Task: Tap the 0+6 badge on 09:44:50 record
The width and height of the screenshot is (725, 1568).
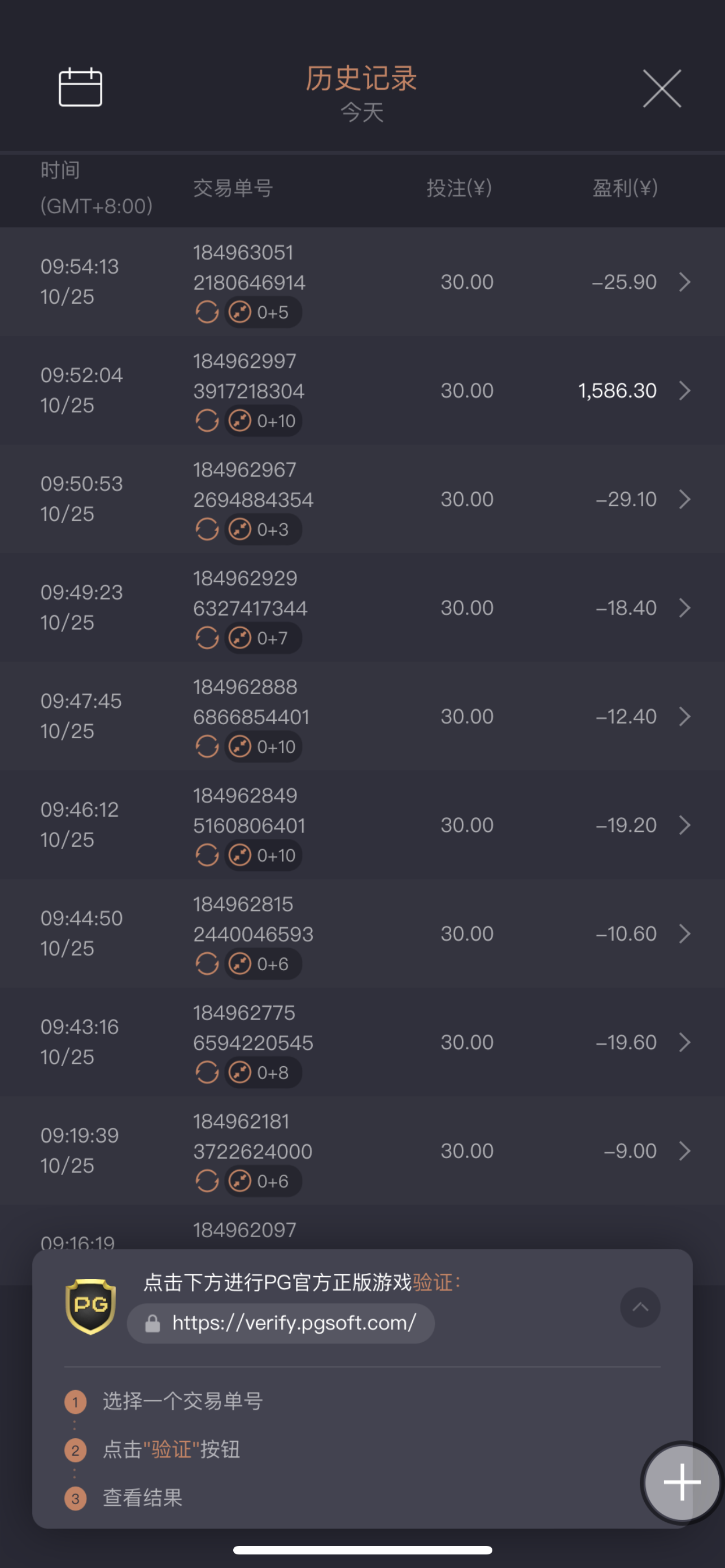Action: tap(263, 963)
